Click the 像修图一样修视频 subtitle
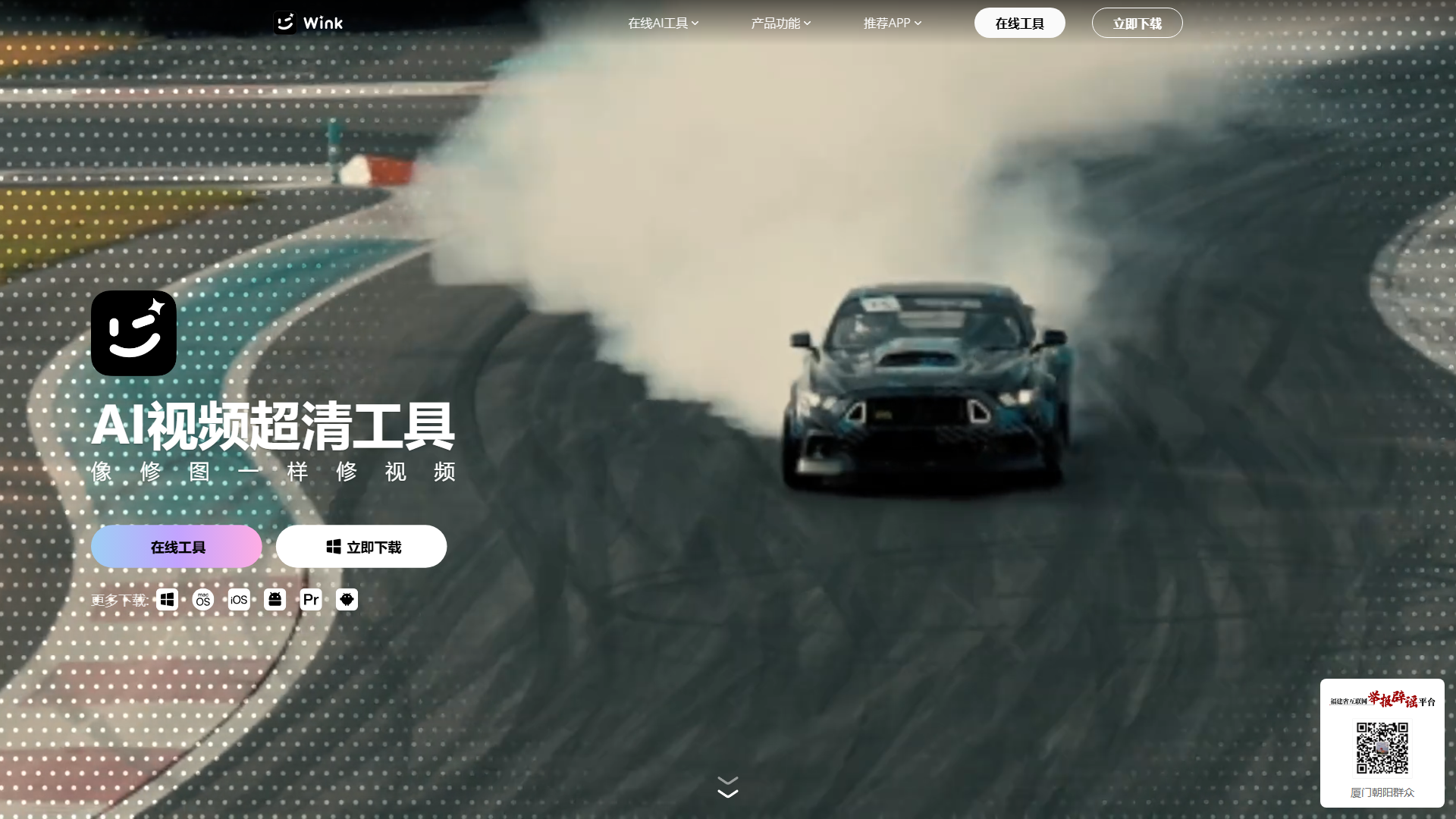This screenshot has width=1456, height=819. click(273, 472)
